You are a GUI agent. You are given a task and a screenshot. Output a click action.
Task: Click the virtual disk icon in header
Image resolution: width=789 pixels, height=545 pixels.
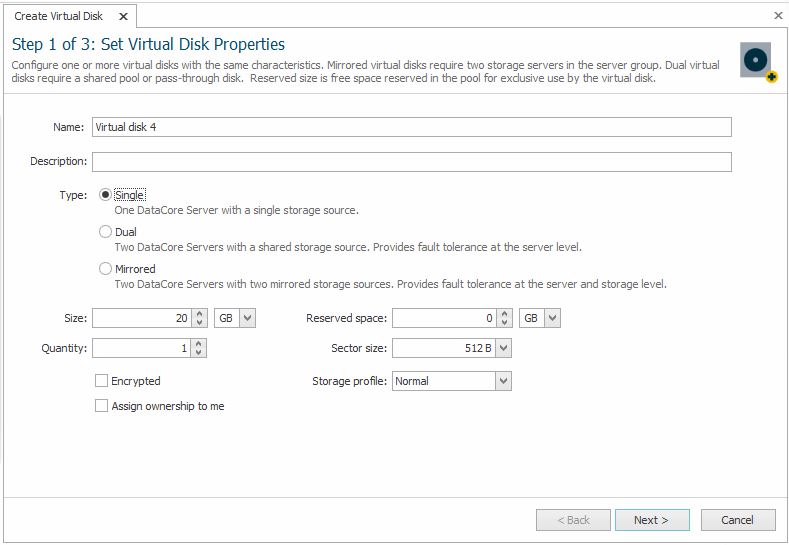tap(757, 61)
